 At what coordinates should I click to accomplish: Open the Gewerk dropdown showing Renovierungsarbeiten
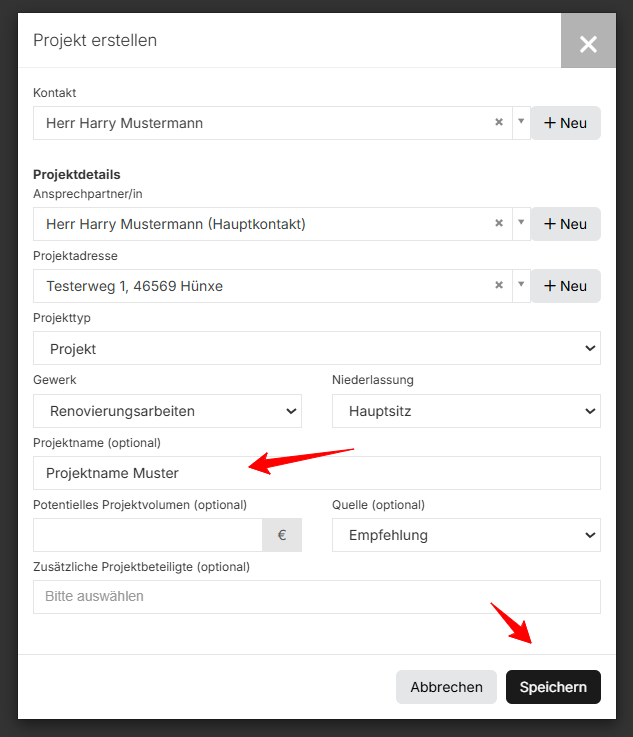click(x=167, y=411)
